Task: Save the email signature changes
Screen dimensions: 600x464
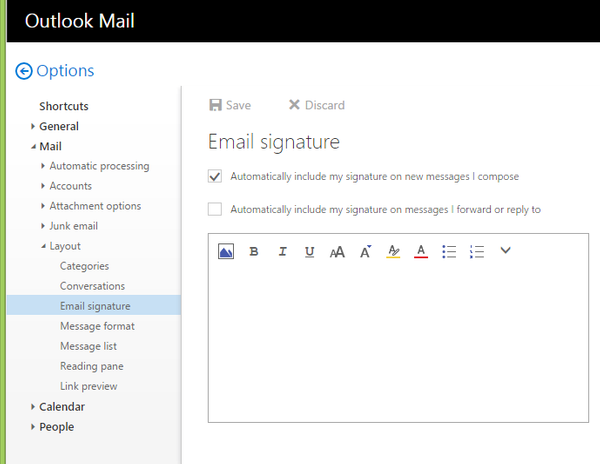Action: (230, 105)
